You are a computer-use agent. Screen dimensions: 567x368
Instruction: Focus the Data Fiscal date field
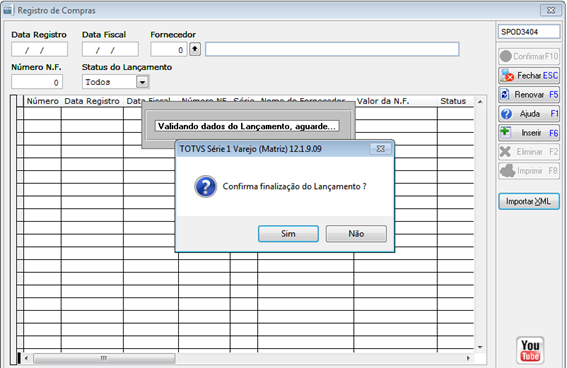(x=110, y=50)
